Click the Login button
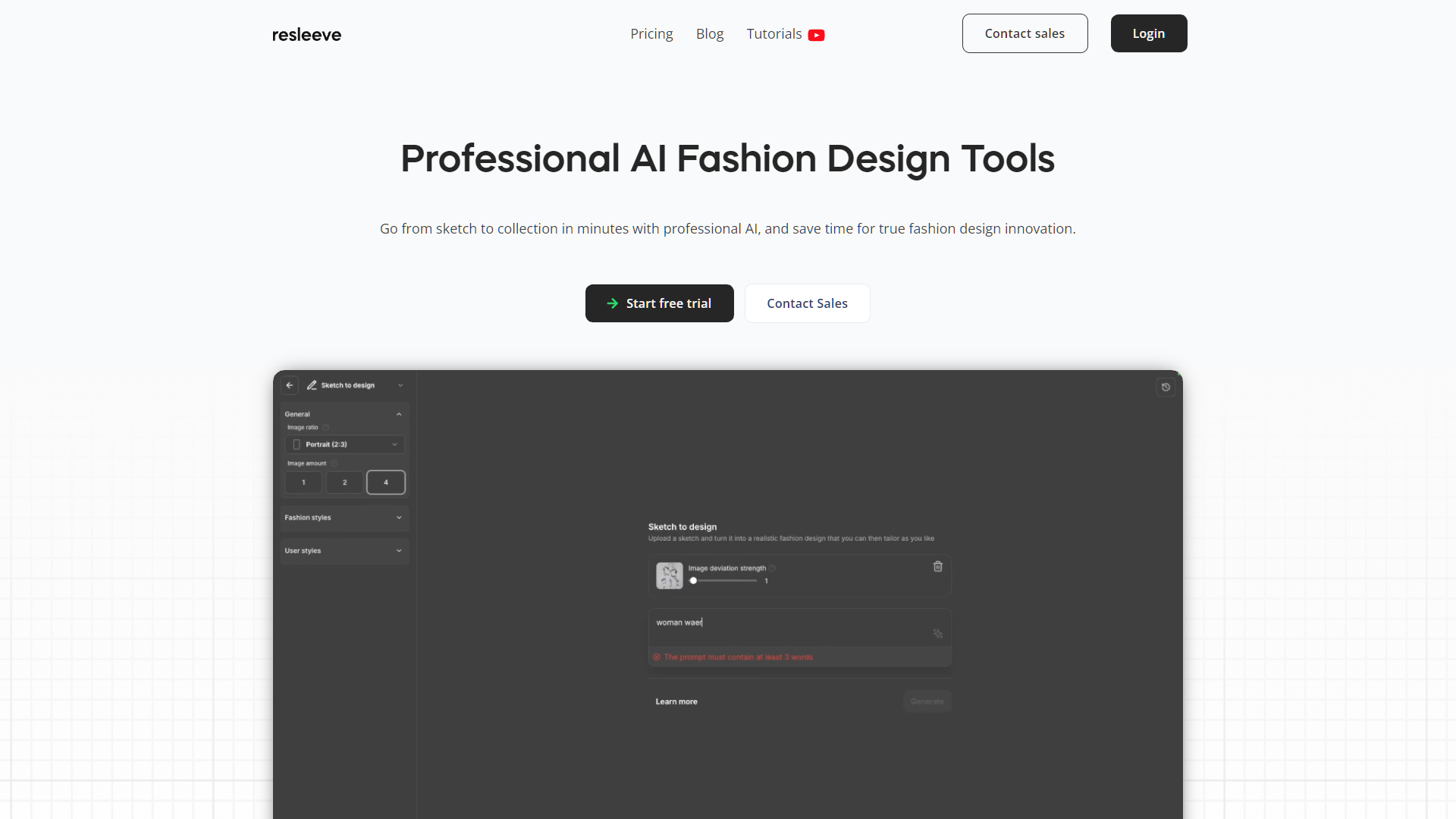 (x=1148, y=33)
